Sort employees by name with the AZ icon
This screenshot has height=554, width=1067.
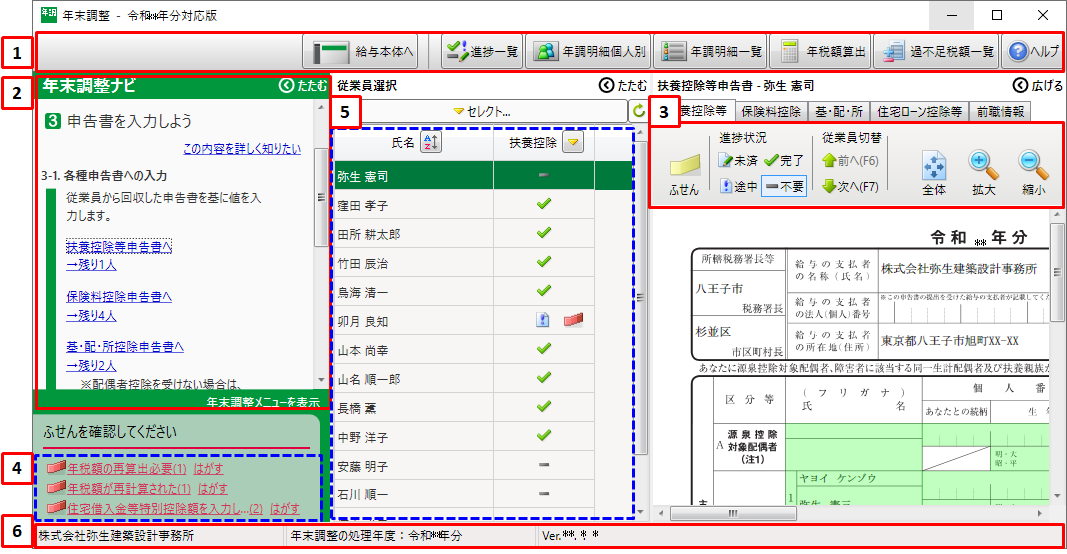pos(431,142)
